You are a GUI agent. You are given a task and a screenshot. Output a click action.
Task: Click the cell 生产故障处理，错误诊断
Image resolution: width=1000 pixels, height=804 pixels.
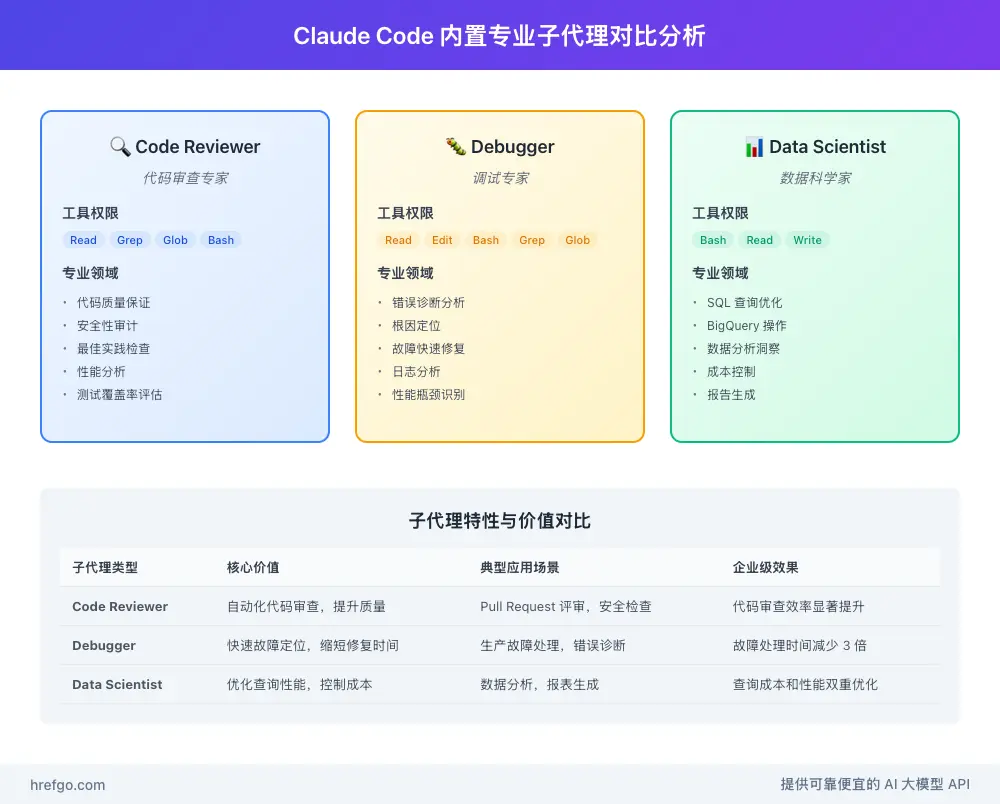(x=553, y=645)
